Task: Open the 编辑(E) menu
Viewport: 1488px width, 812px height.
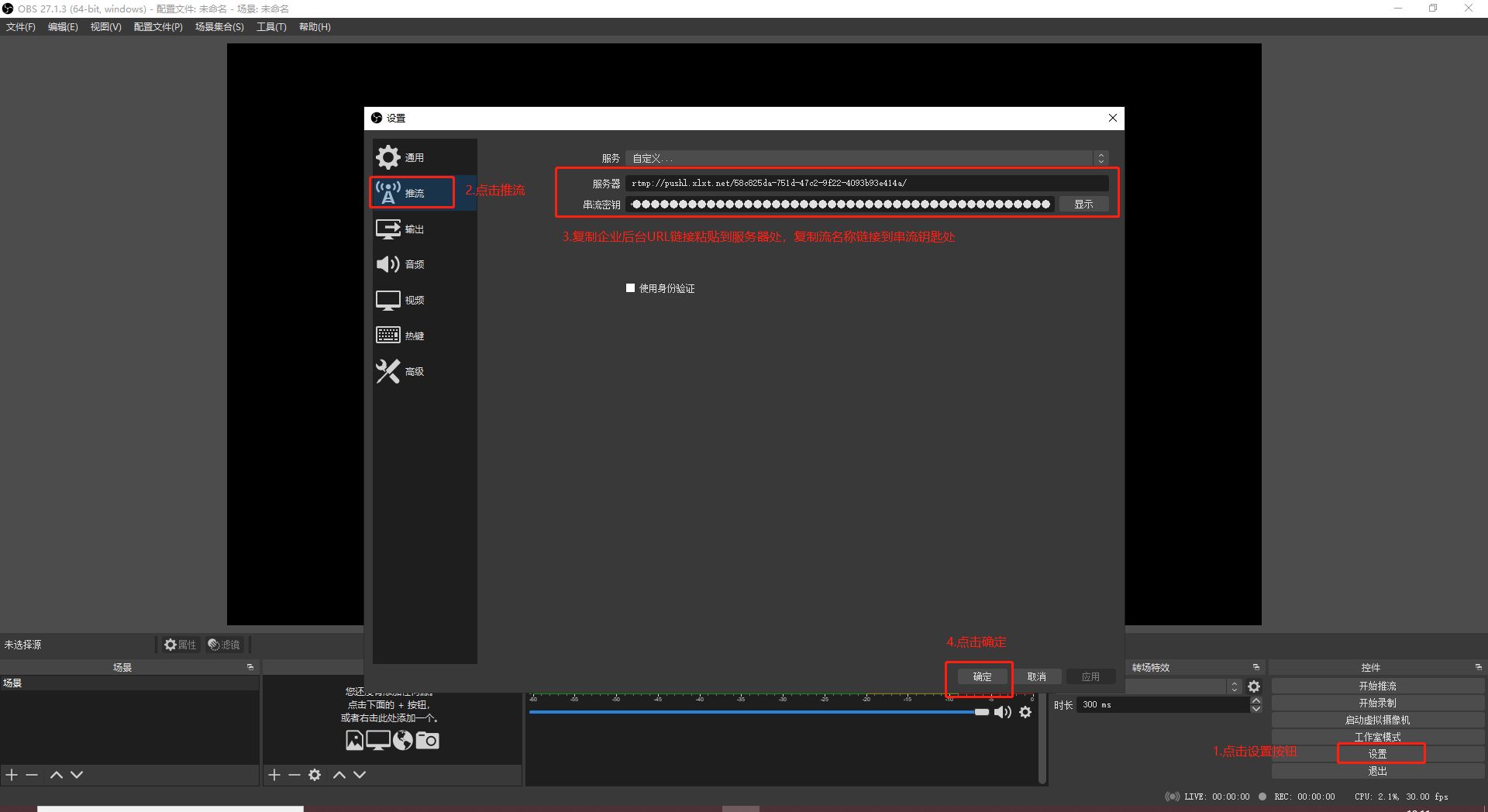Action: click(x=63, y=27)
